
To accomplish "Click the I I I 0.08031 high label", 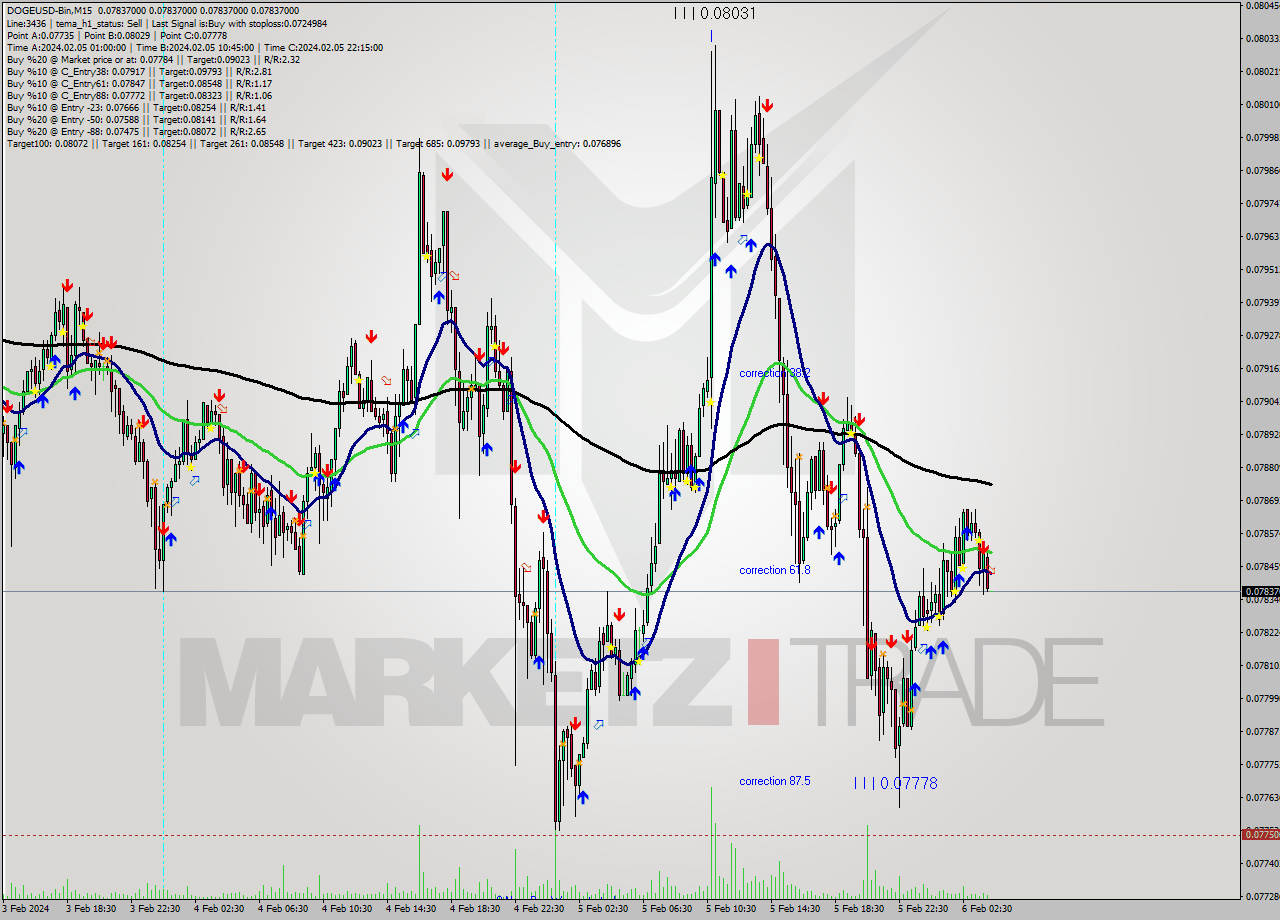I will [x=714, y=13].
